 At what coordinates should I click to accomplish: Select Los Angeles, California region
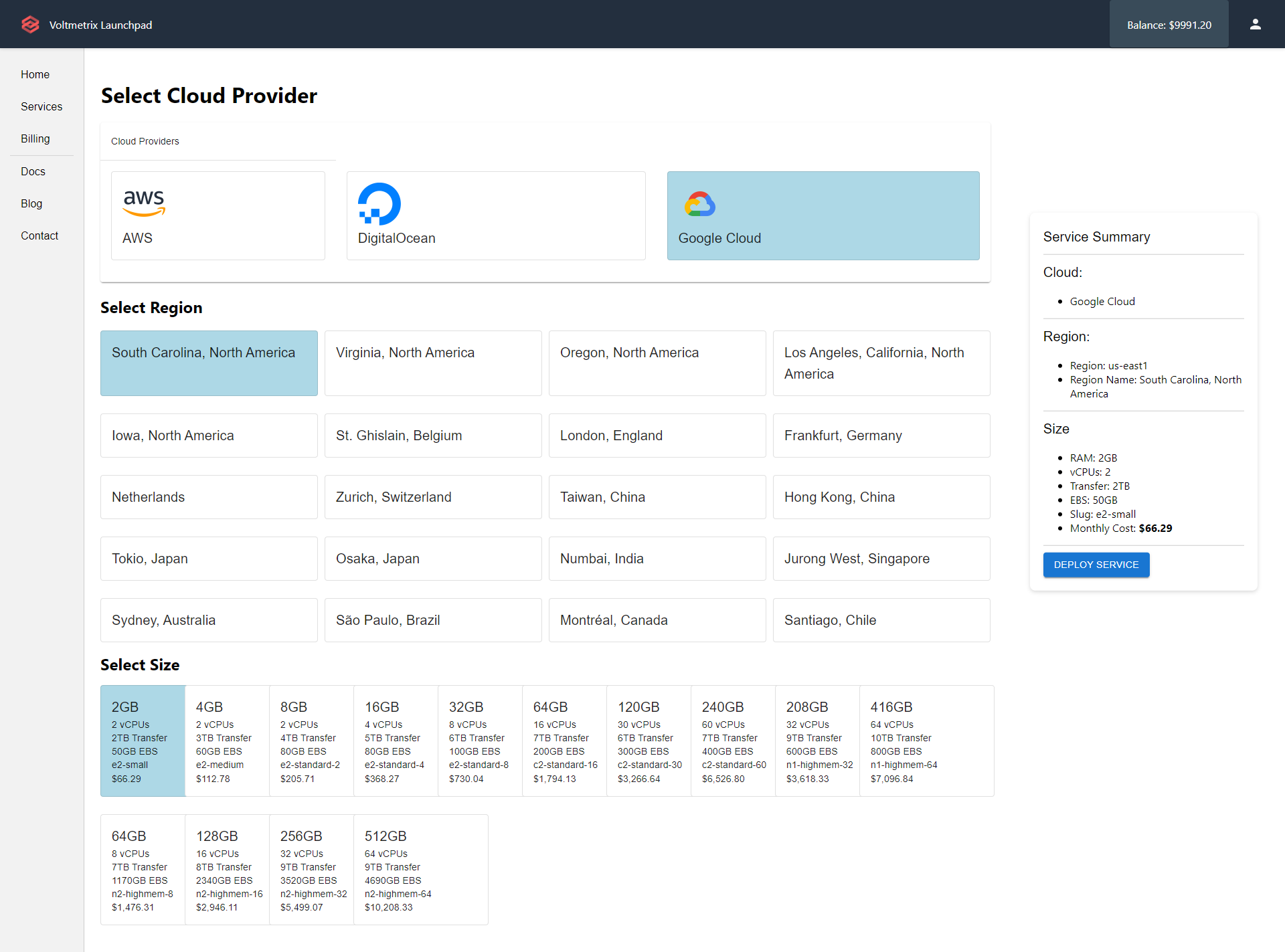[x=881, y=363]
